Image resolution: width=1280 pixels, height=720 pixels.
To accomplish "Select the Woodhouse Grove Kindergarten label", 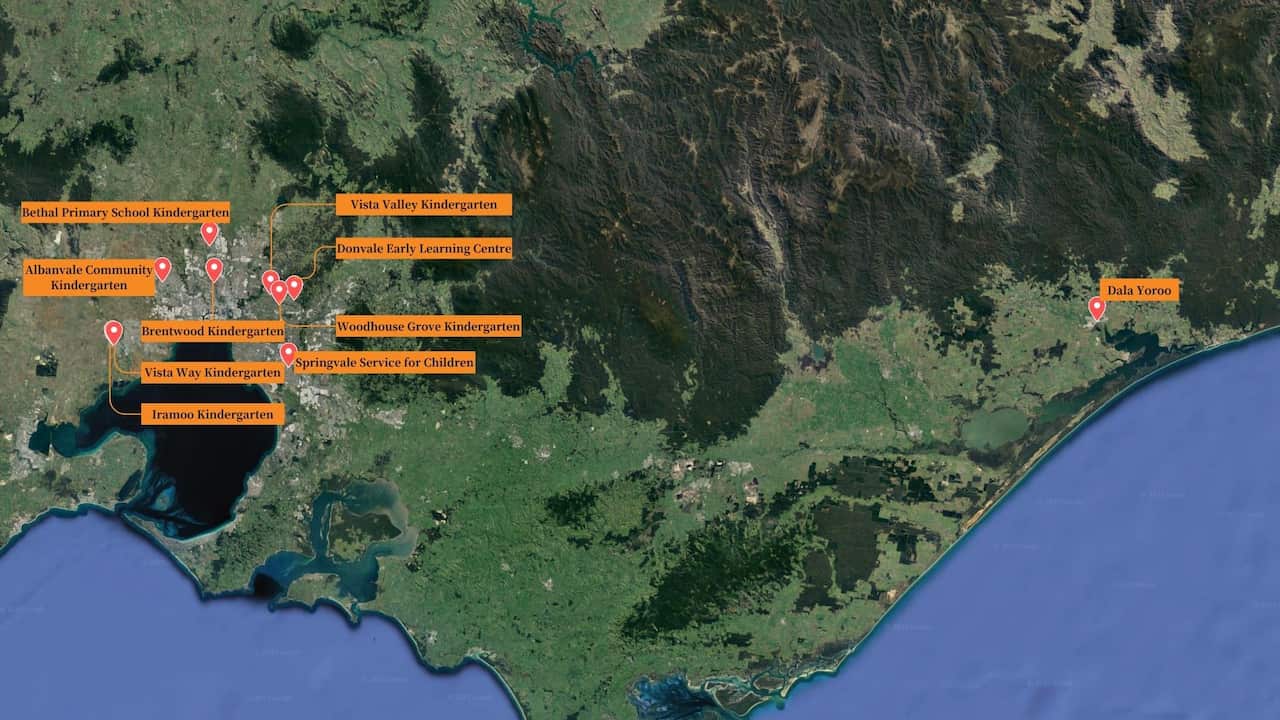I will coord(428,326).
